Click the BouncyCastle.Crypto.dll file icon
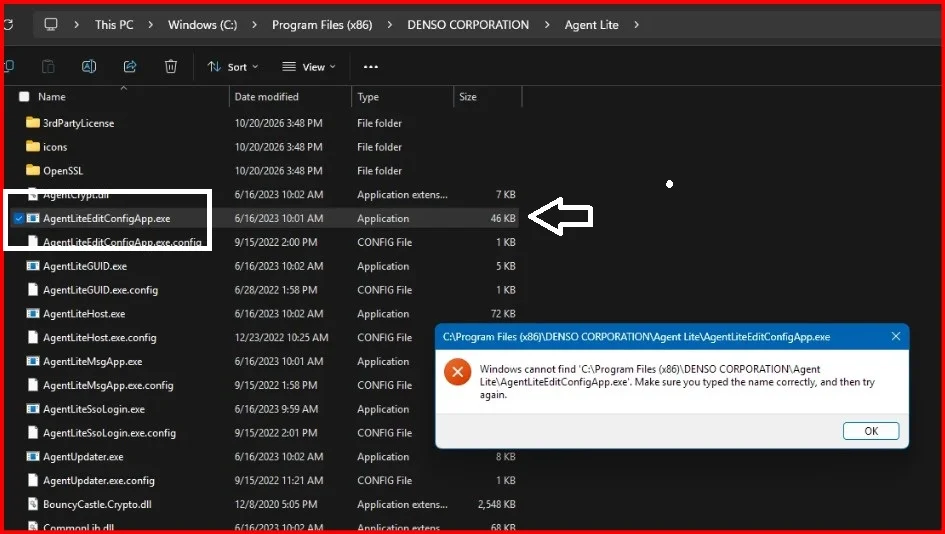 pos(33,504)
